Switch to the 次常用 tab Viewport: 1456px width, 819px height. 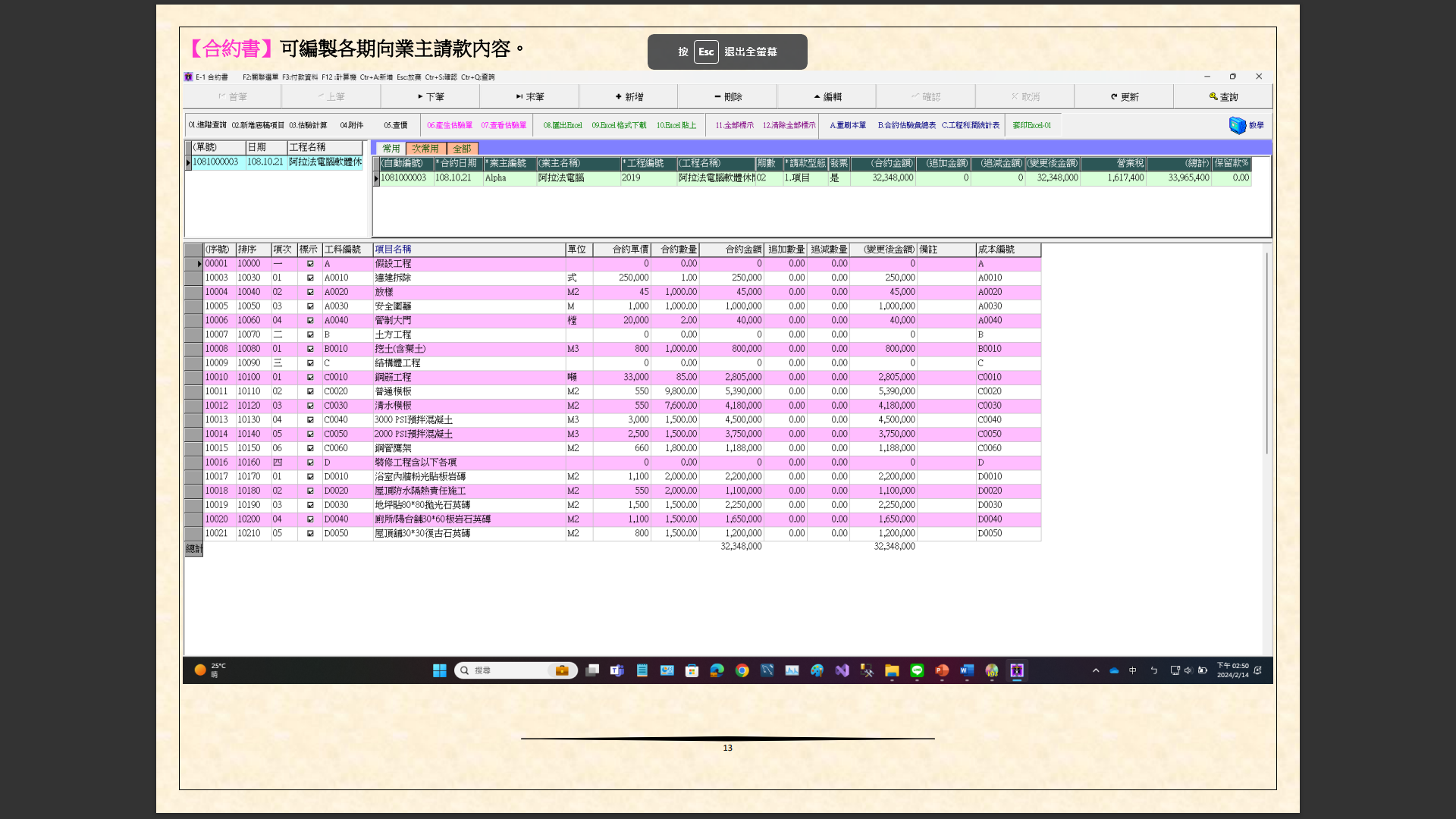(425, 149)
